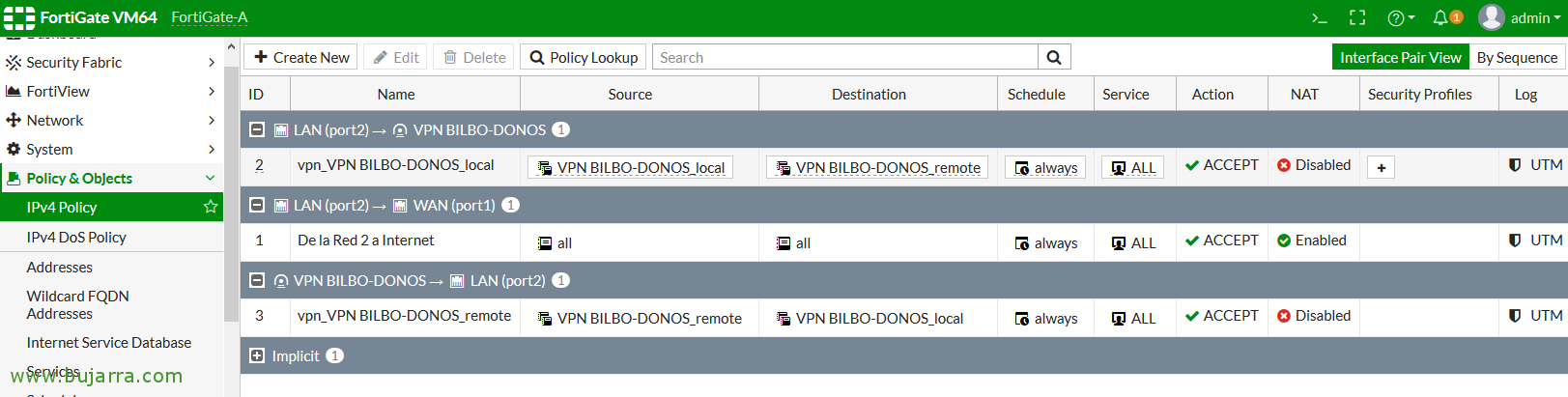
Task: Click the Create New button
Action: tap(301, 58)
